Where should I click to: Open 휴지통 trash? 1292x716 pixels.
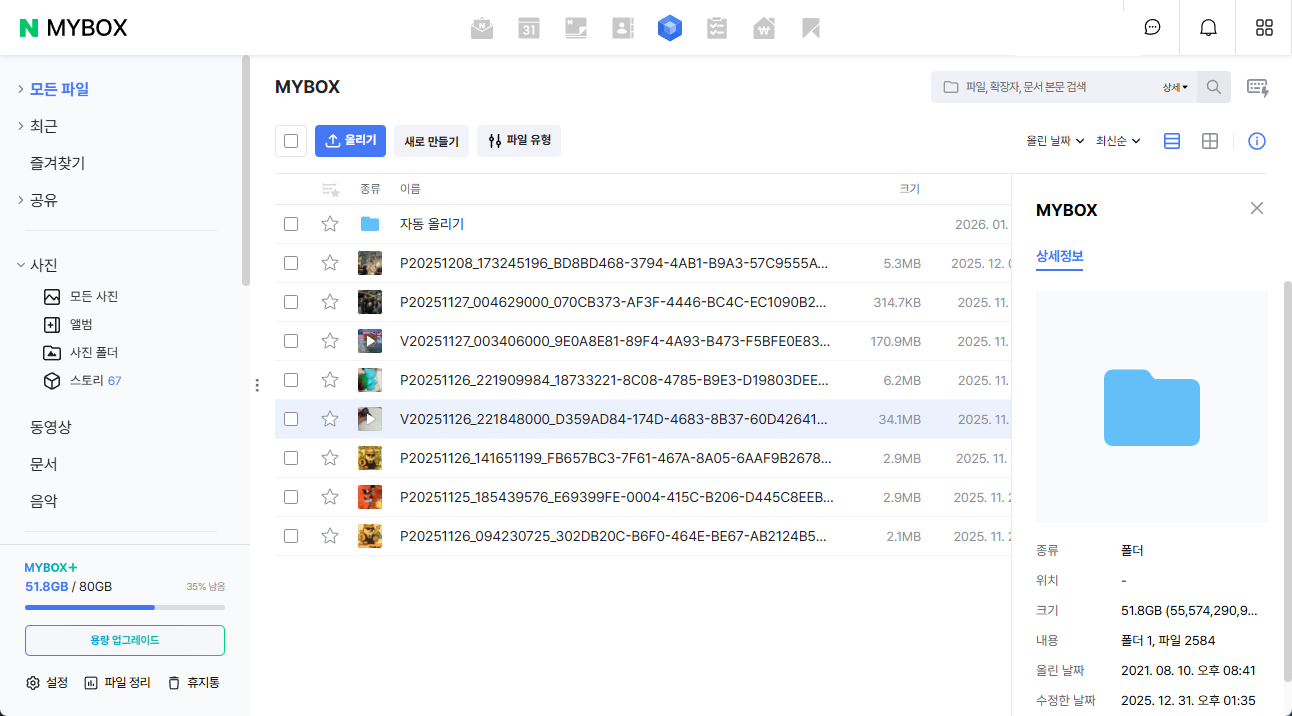[x=193, y=683]
